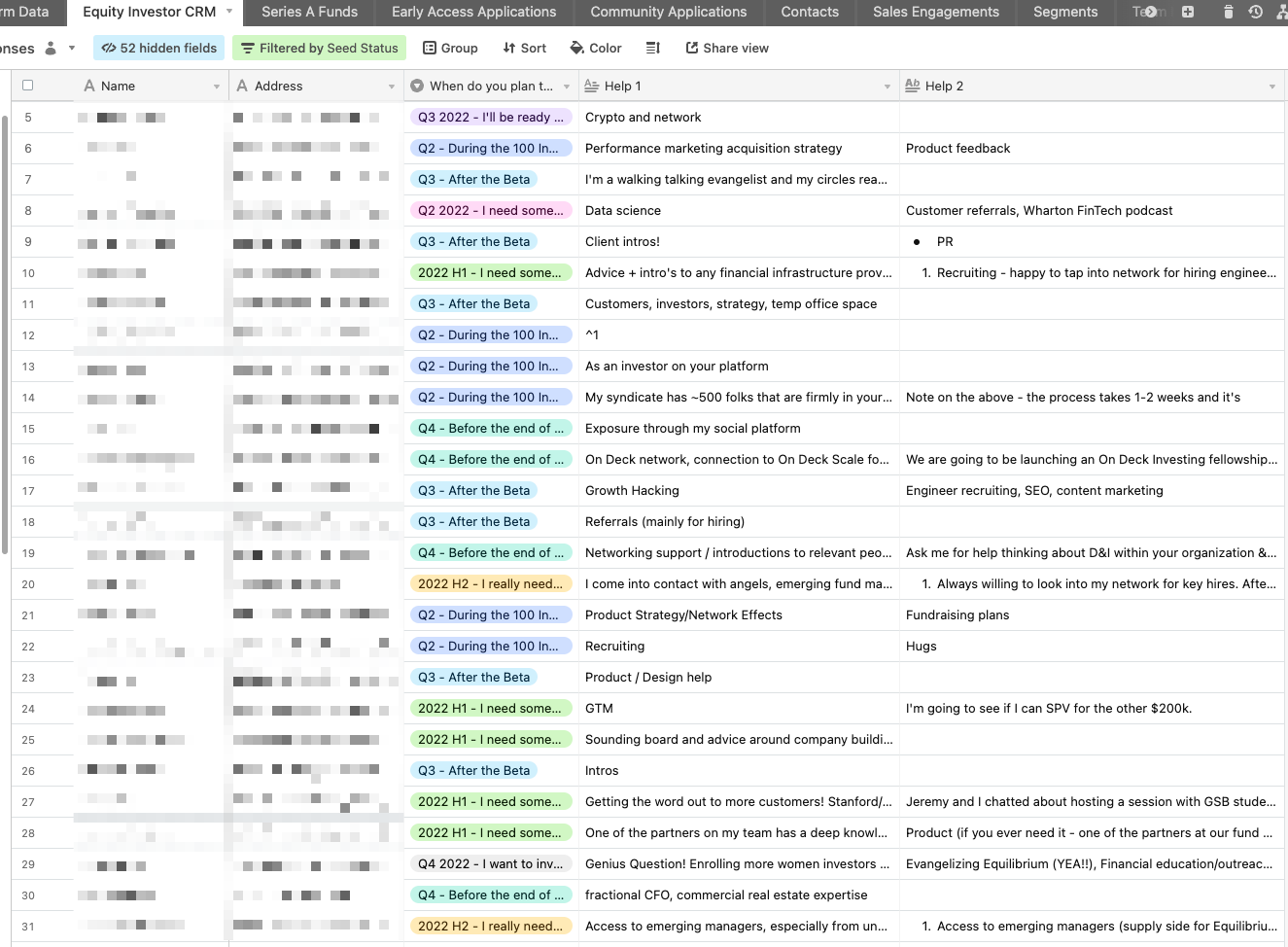Image resolution: width=1288 pixels, height=947 pixels.
Task: Open the row height icon
Action: point(653,48)
